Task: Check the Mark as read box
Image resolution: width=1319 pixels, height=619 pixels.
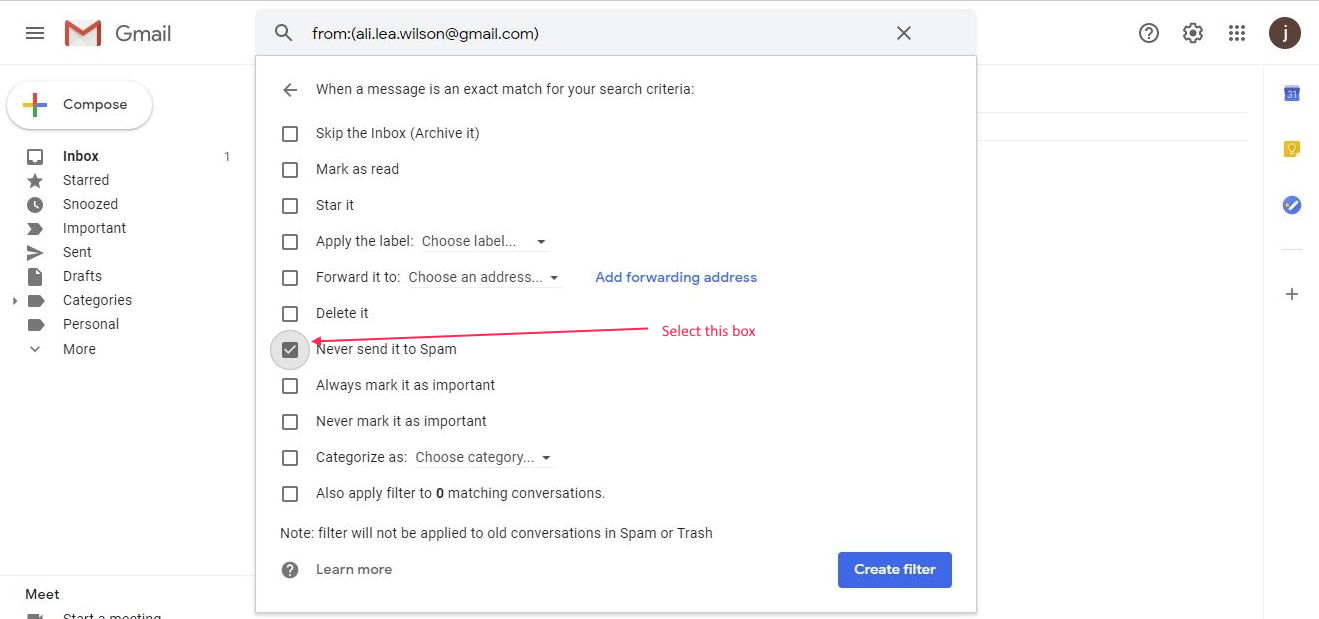Action: [x=290, y=169]
